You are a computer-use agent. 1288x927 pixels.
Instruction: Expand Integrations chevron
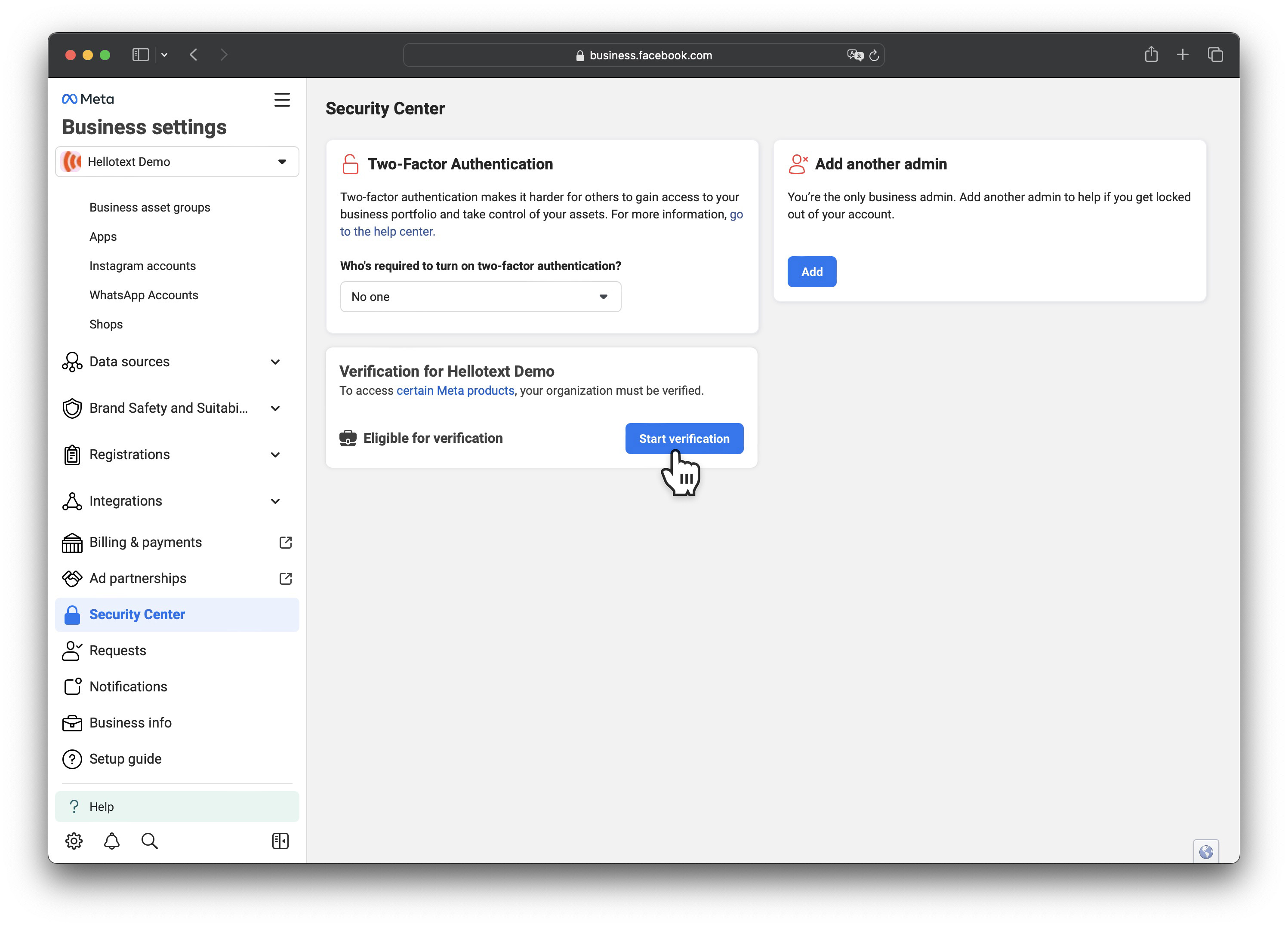click(x=275, y=501)
